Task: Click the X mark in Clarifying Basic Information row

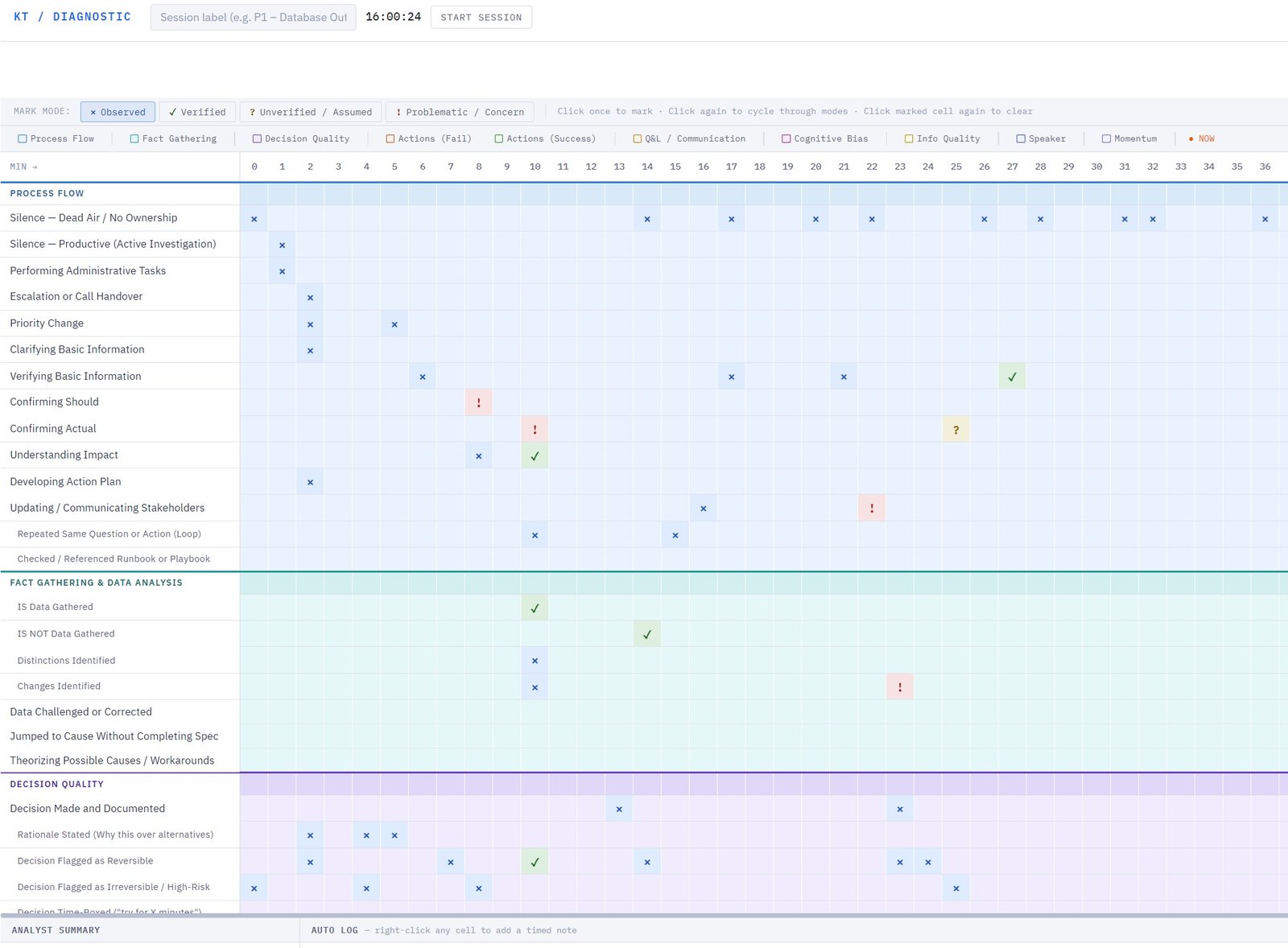Action: point(310,350)
